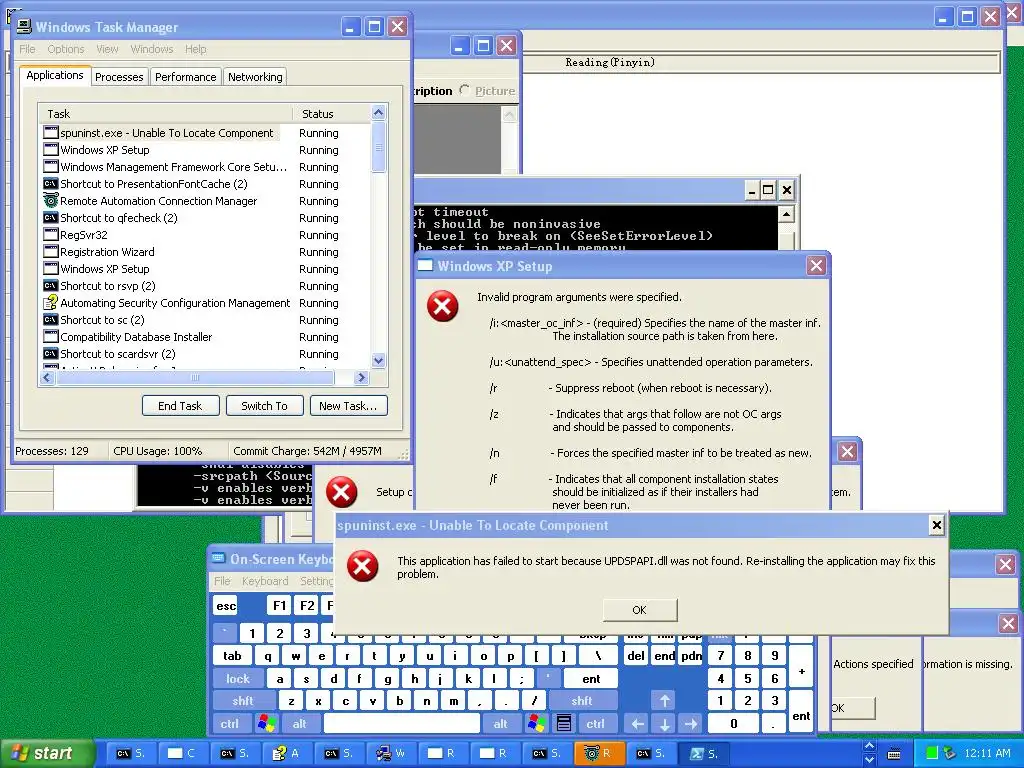
Task: Click the left Windows logo key on On-Screen Keyboard
Action: (266, 724)
